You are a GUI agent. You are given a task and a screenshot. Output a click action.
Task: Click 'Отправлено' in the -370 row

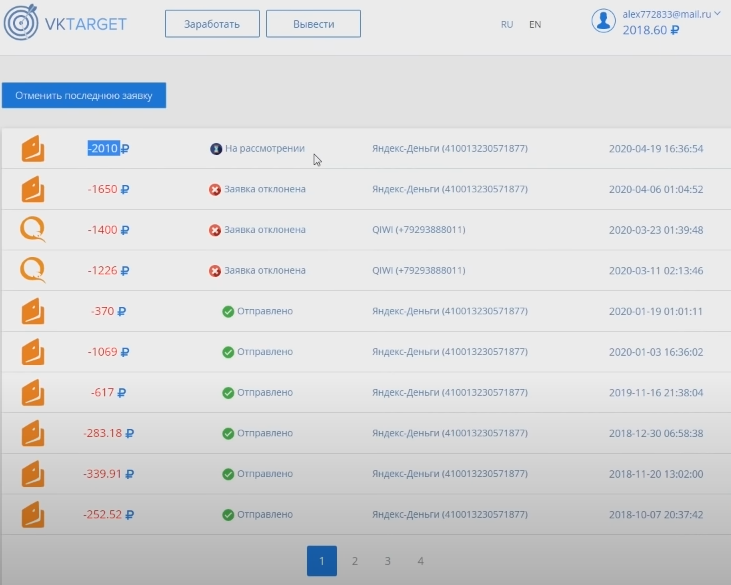[265, 311]
